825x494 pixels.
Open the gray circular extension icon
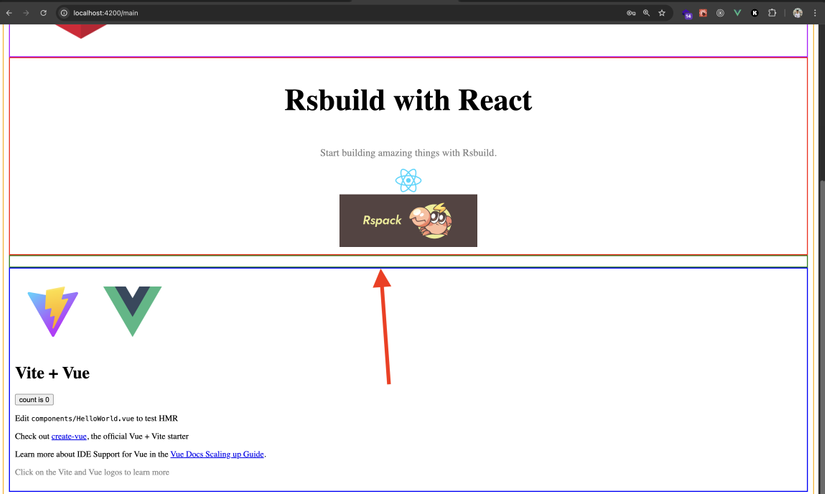point(720,13)
